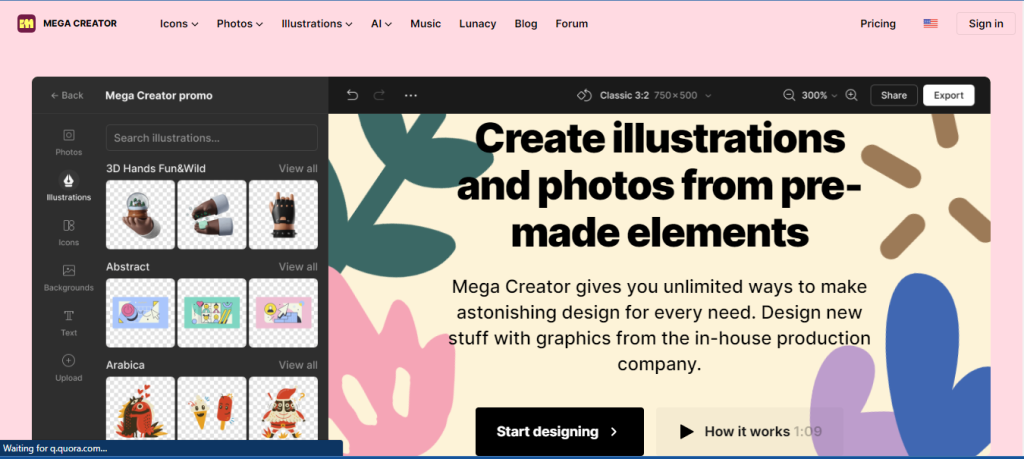This screenshot has height=459, width=1024.
Task: Open the Classic 3:2 canvas size dropdown
Action: pyautogui.click(x=655, y=95)
